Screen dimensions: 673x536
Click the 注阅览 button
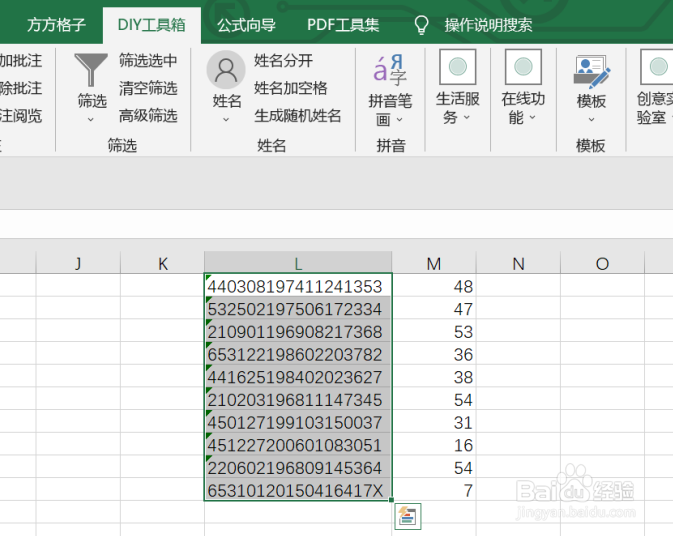[21, 116]
